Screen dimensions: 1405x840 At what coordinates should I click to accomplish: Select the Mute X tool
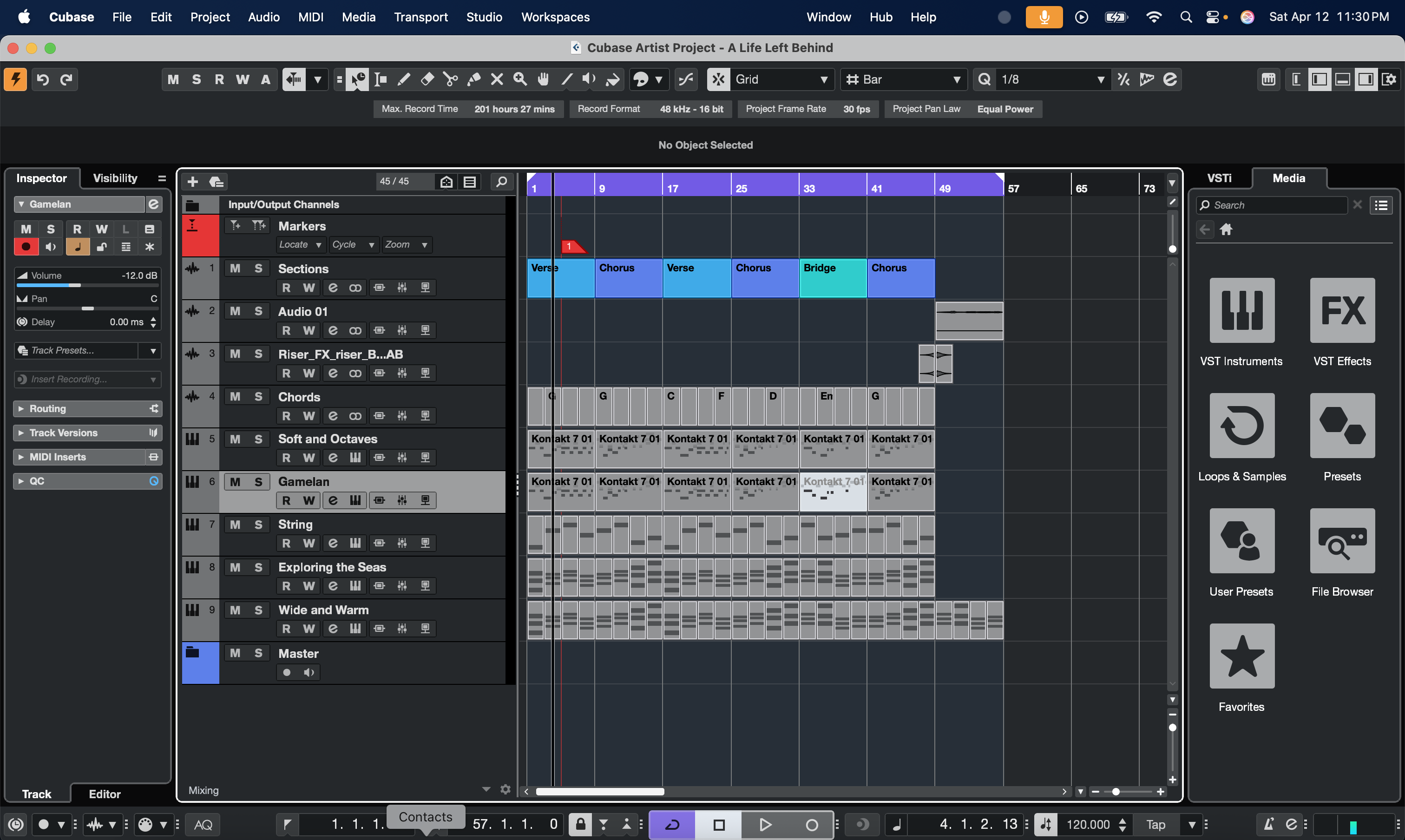(497, 79)
